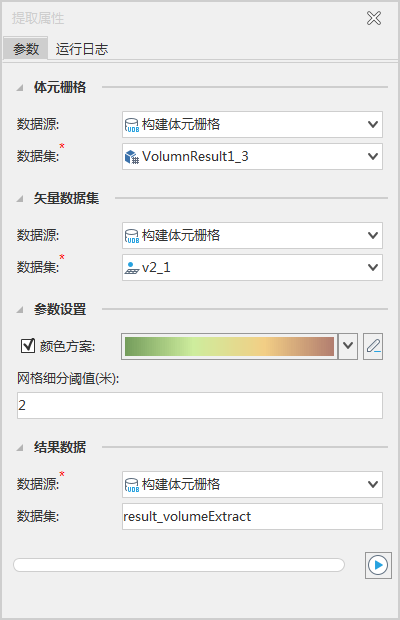Expand the color scheme dropdown arrow

pos(348,346)
